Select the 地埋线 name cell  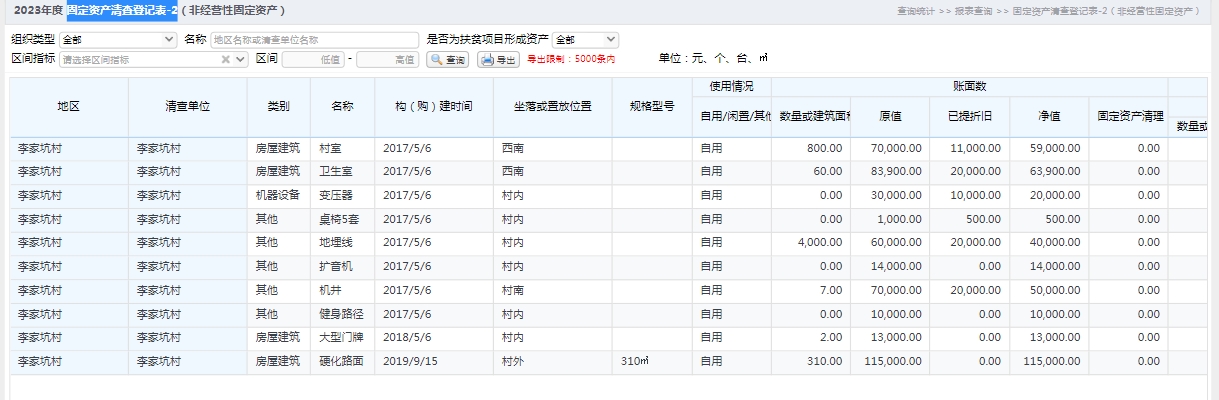(x=342, y=243)
